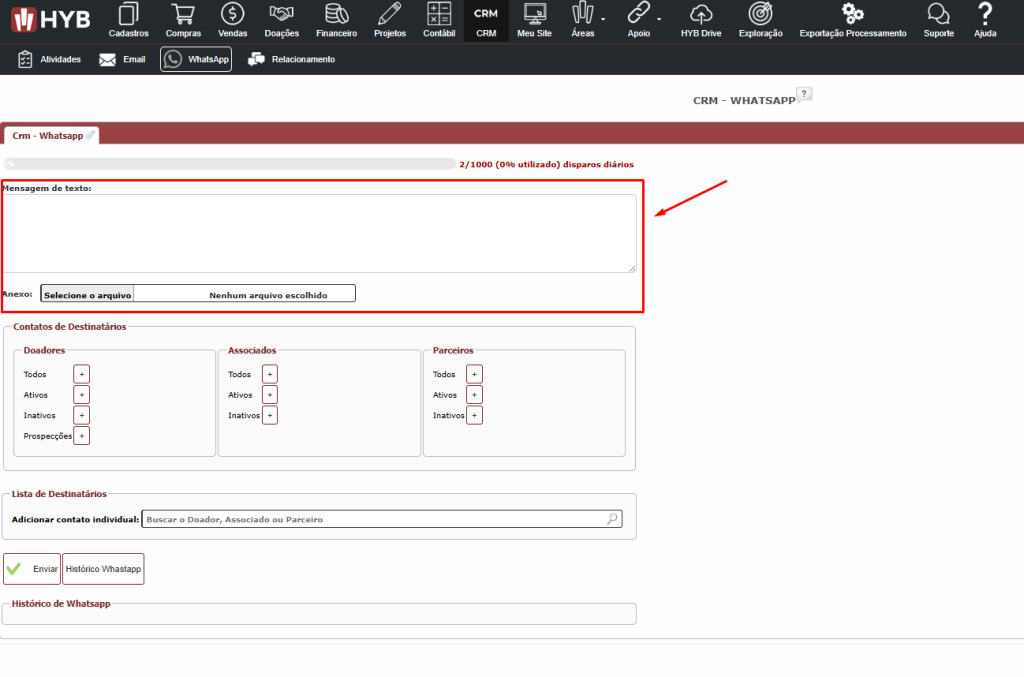Open Exportação Processamento gears icon
This screenshot has width=1024, height=677.
852,14
